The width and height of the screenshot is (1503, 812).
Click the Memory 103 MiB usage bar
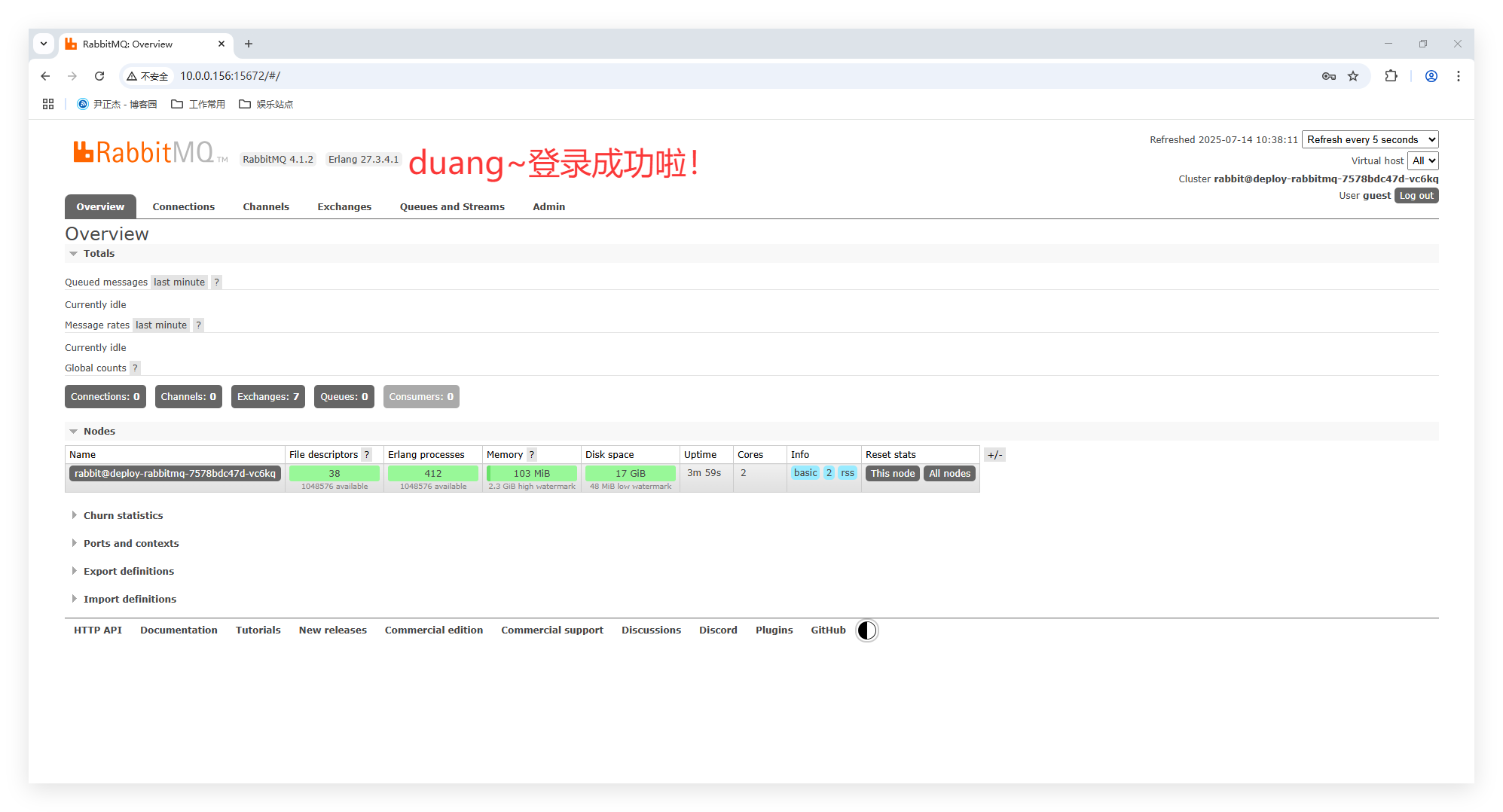532,474
